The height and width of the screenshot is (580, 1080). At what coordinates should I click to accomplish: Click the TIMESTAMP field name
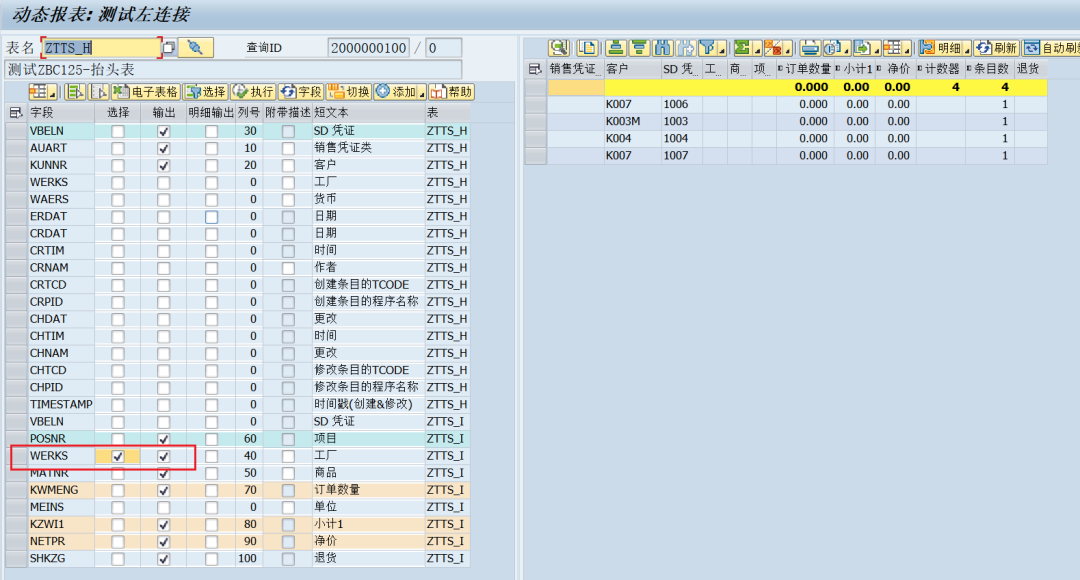(x=61, y=404)
